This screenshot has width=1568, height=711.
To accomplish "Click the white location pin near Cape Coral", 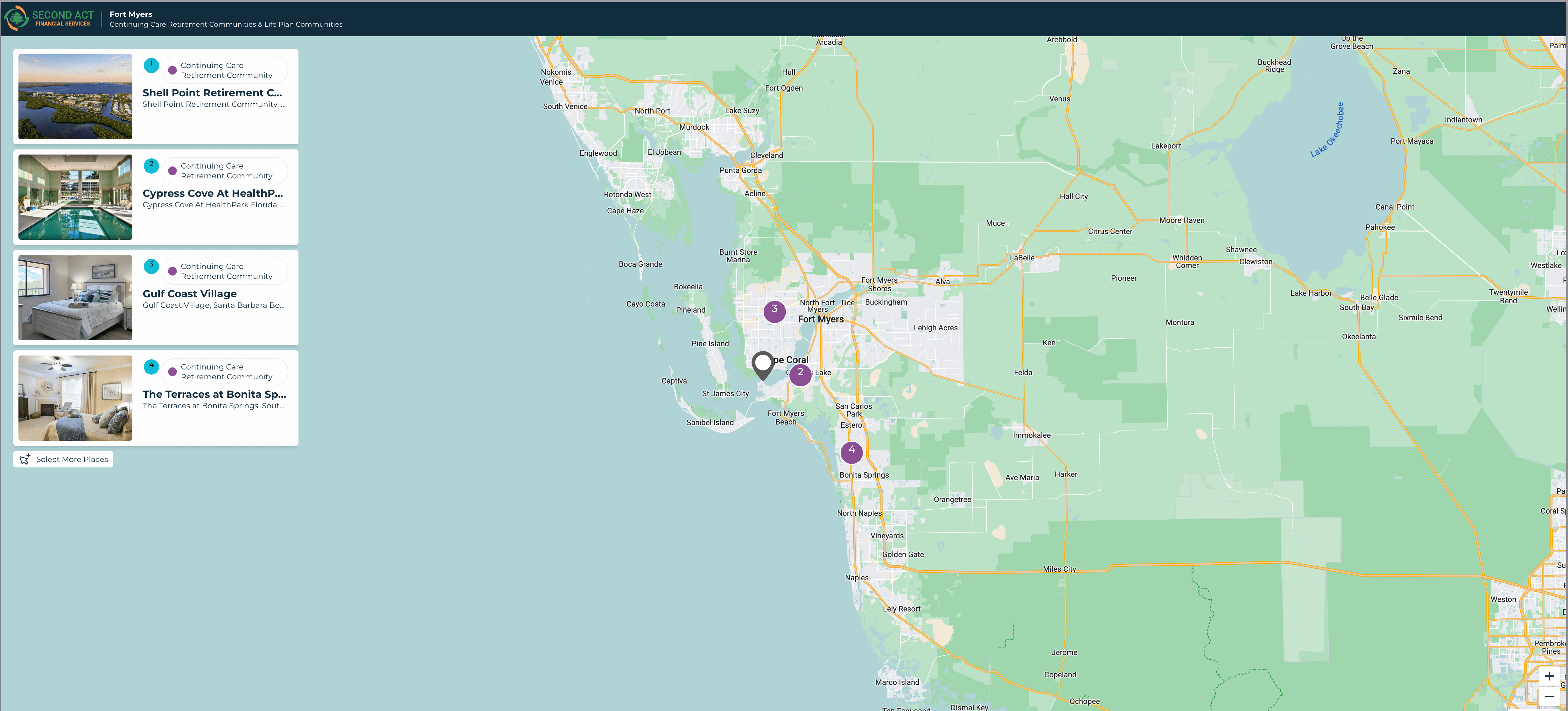I will click(763, 364).
